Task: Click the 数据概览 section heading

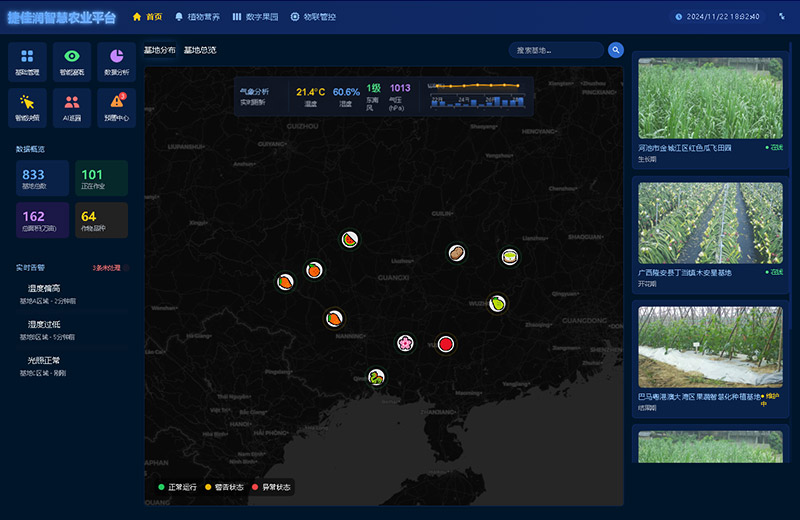Action: (30, 150)
